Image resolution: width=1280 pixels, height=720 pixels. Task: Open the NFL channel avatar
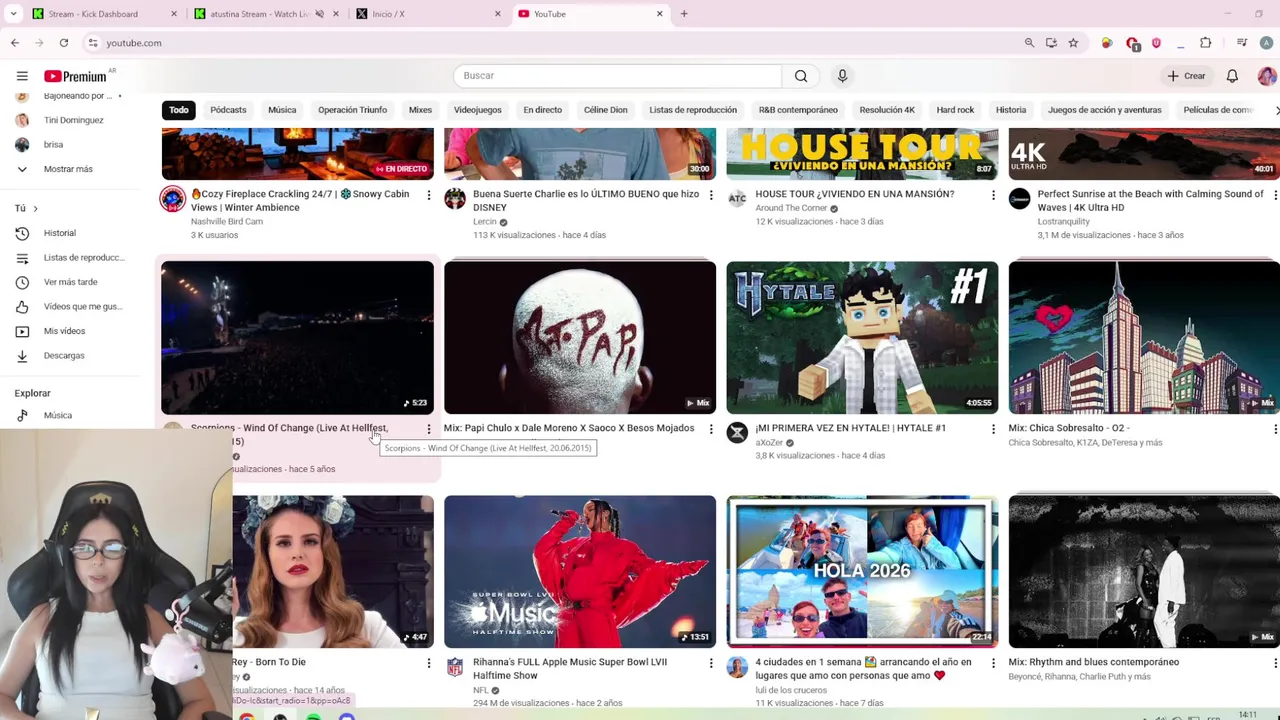455,666
